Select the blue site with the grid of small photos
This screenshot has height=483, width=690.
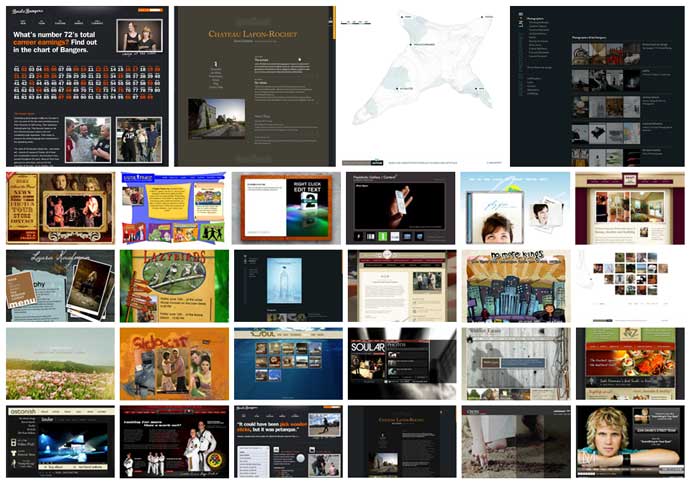(x=288, y=364)
